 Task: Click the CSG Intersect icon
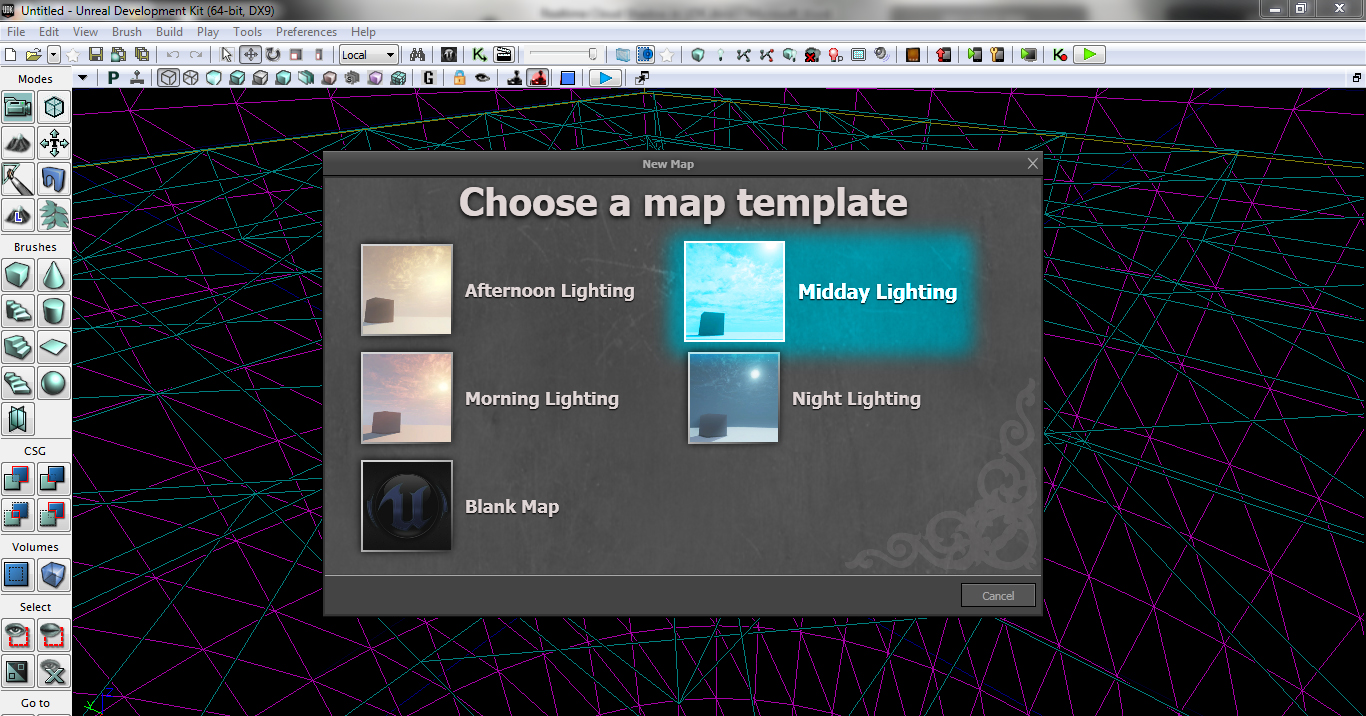pyautogui.click(x=19, y=515)
